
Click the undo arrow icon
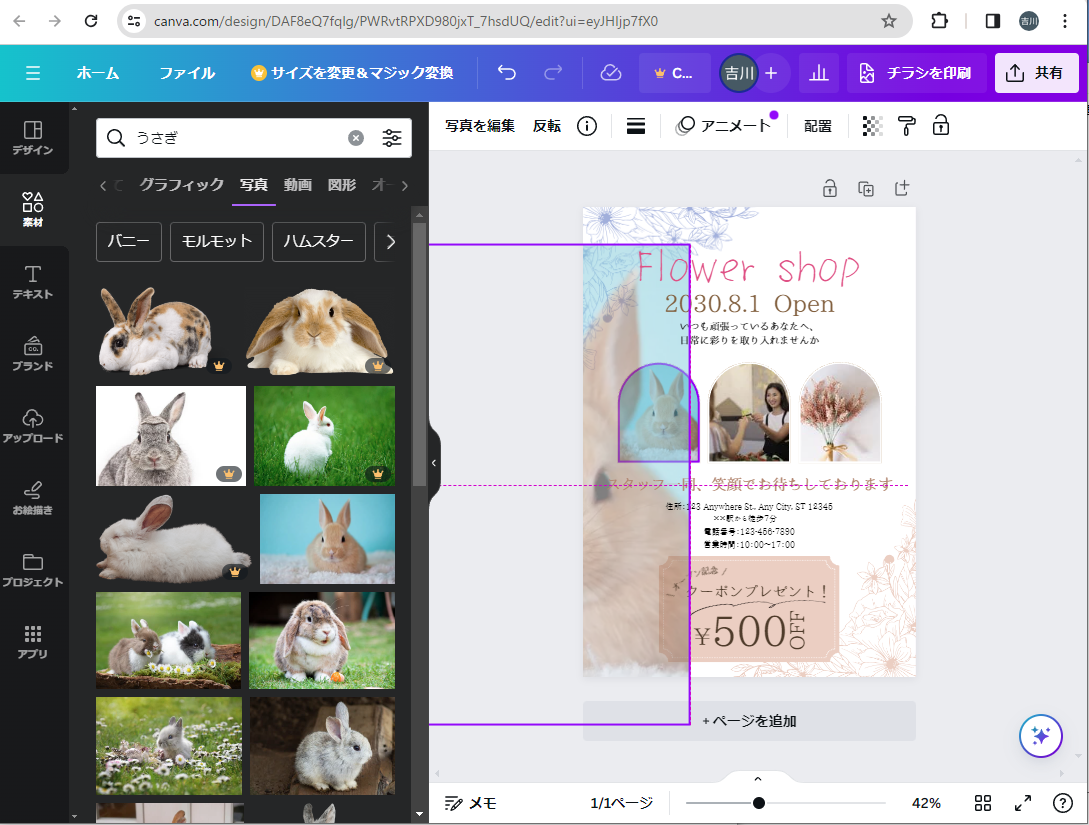click(507, 73)
